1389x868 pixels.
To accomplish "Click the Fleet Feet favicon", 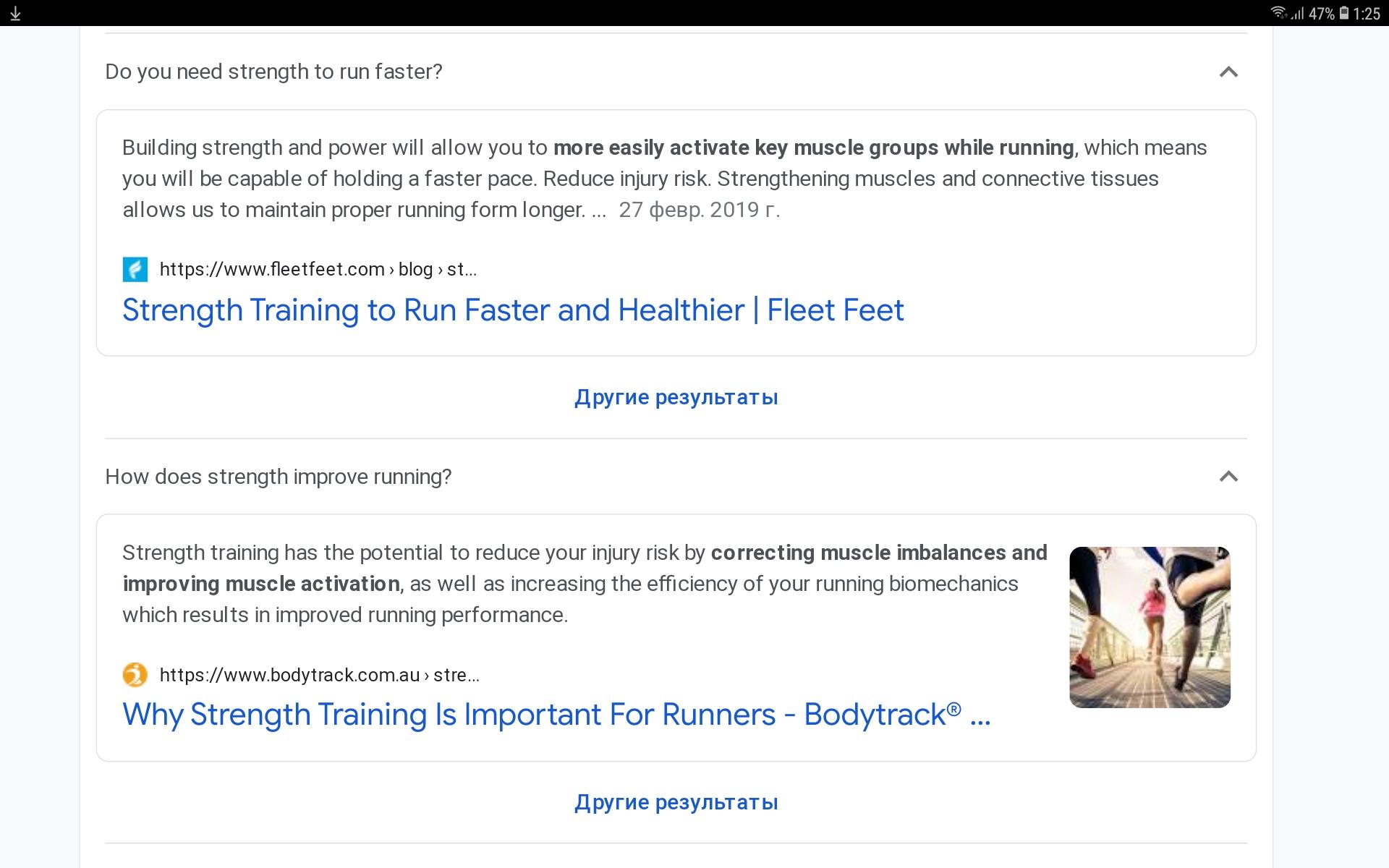I will point(135,269).
